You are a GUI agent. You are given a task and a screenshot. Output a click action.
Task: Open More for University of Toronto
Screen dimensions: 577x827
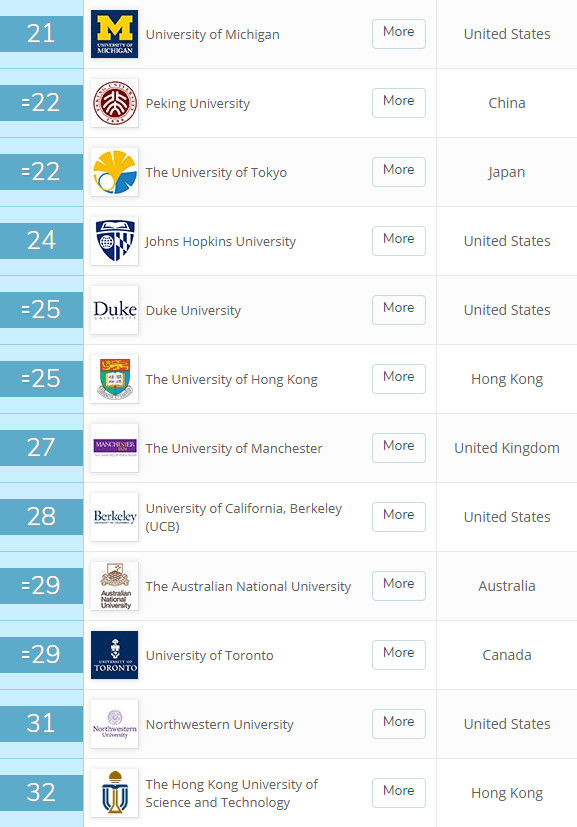(399, 655)
